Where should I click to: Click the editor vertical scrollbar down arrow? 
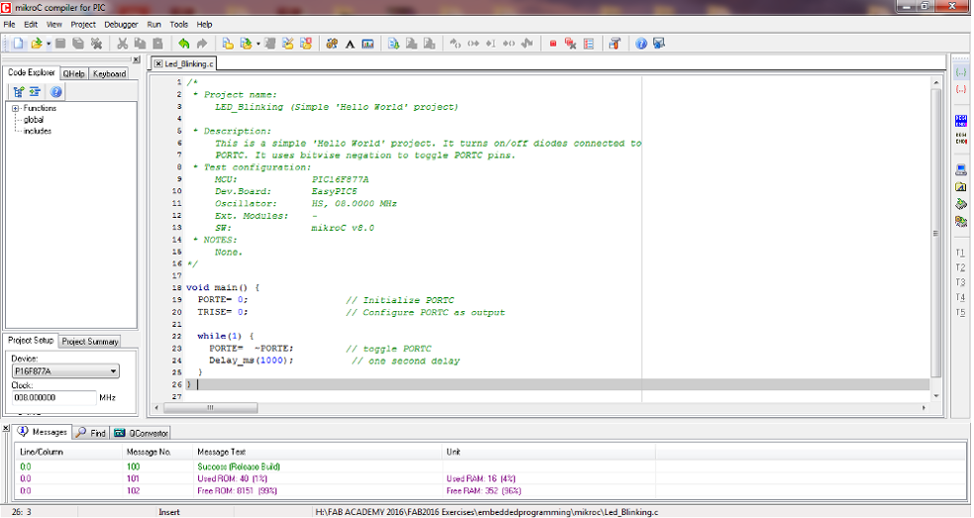[935, 396]
